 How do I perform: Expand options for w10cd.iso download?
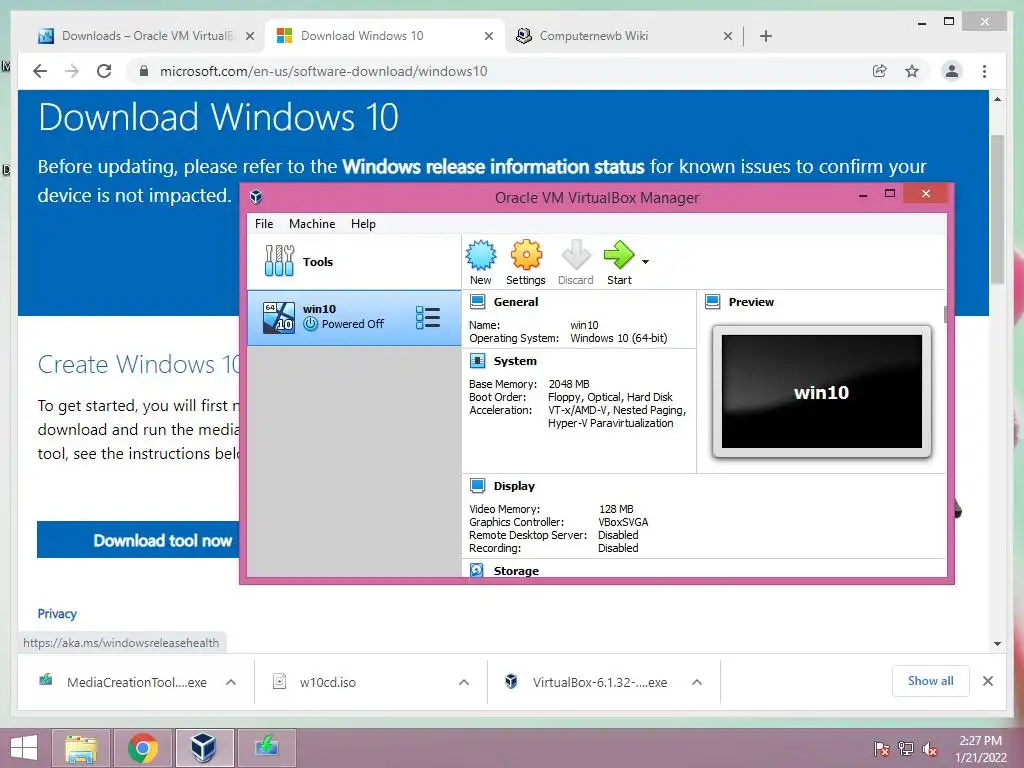464,682
